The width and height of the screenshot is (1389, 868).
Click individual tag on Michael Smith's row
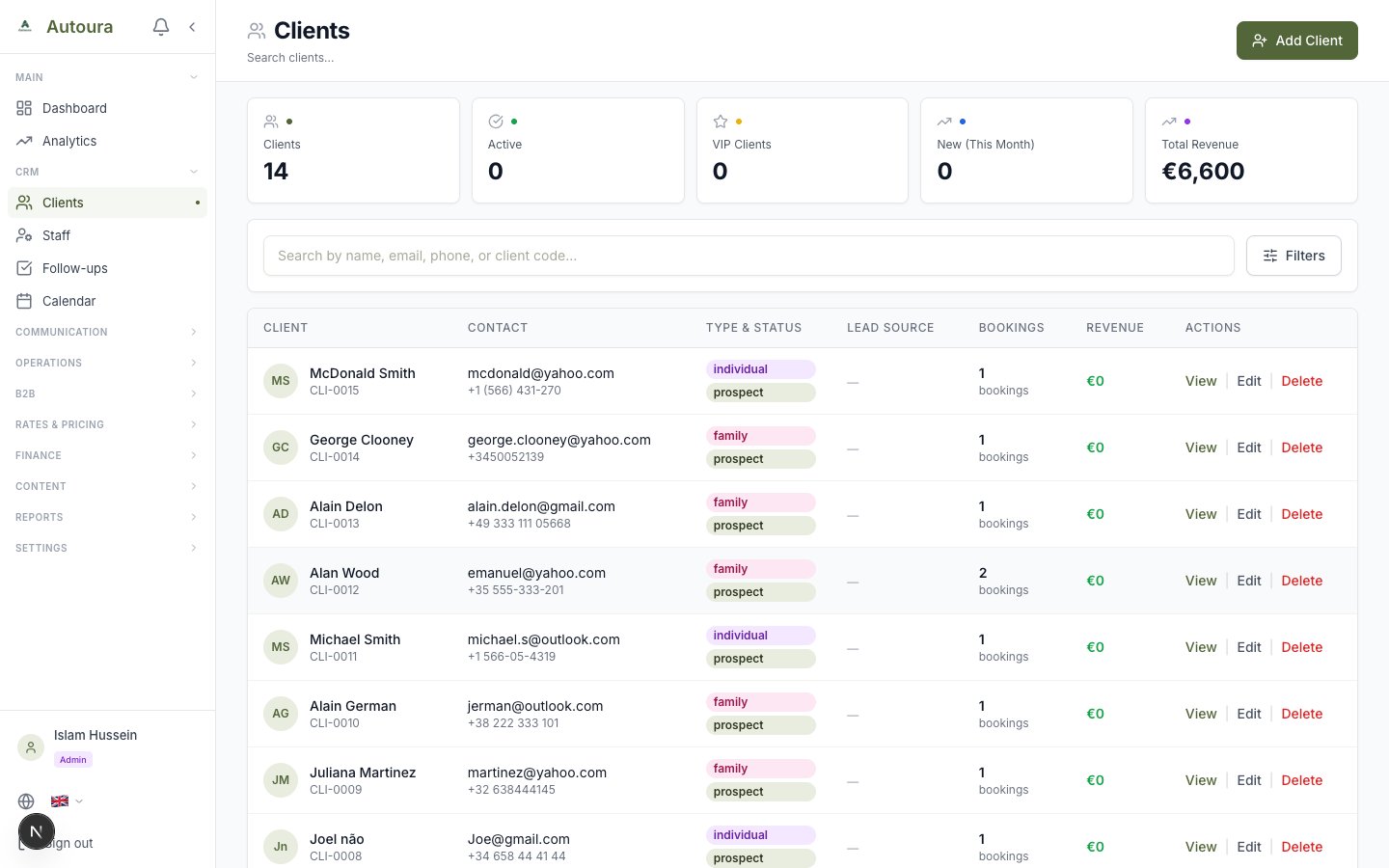point(761,636)
